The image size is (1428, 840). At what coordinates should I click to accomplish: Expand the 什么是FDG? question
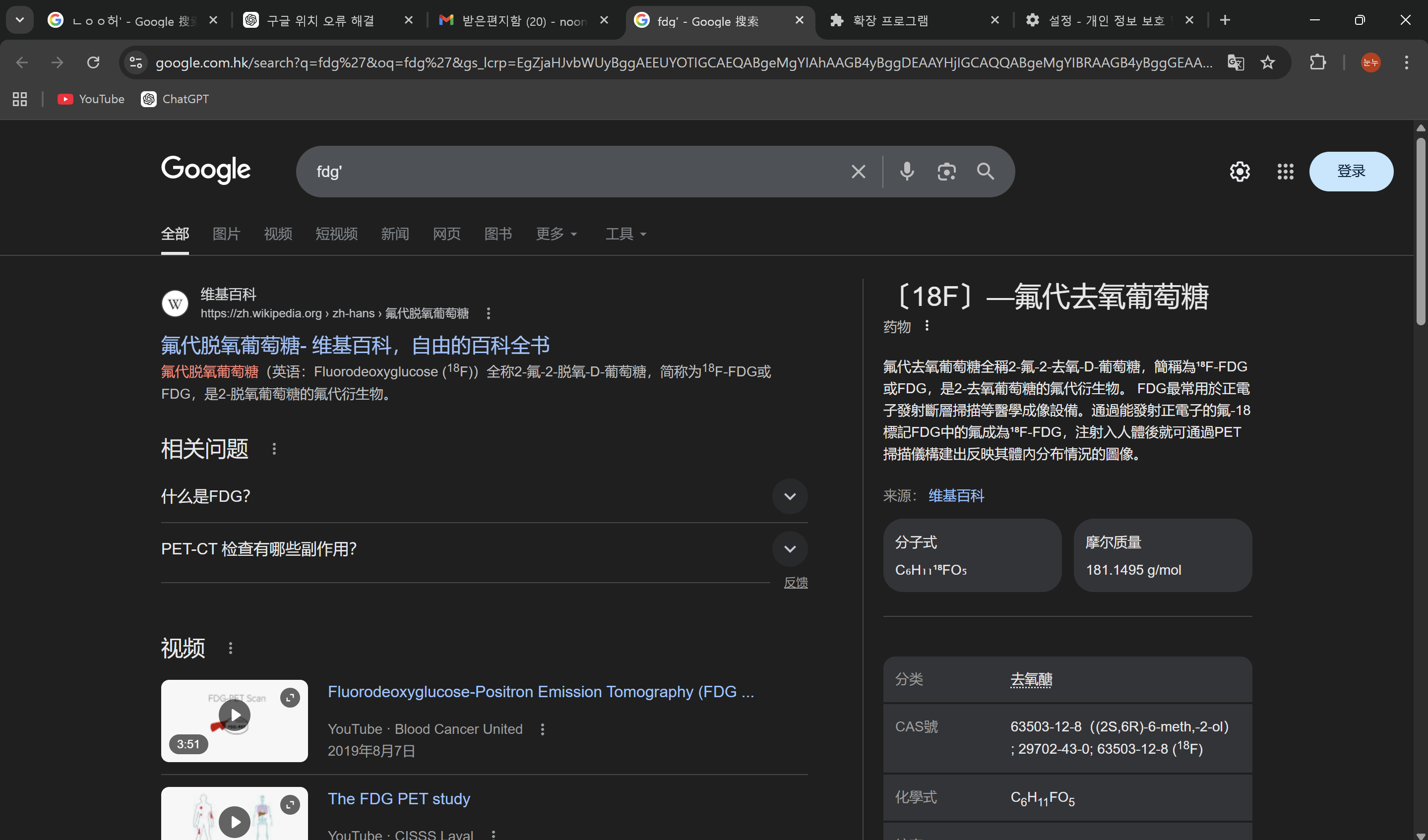click(485, 496)
